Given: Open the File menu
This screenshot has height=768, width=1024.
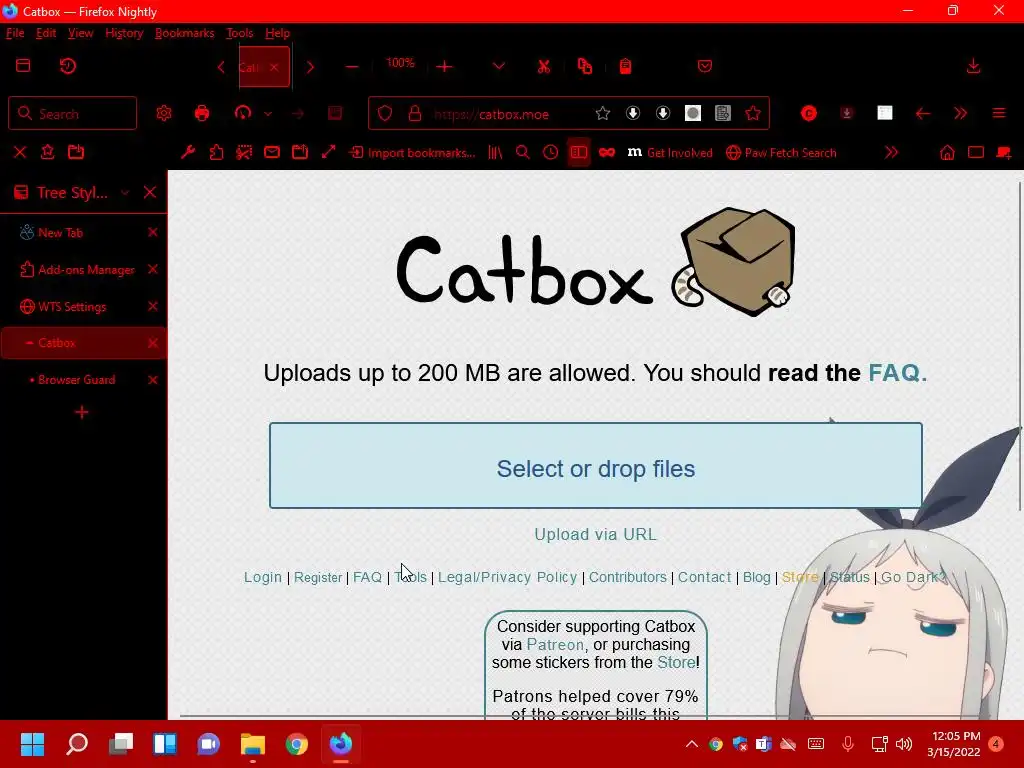Looking at the screenshot, I should click(x=15, y=33).
